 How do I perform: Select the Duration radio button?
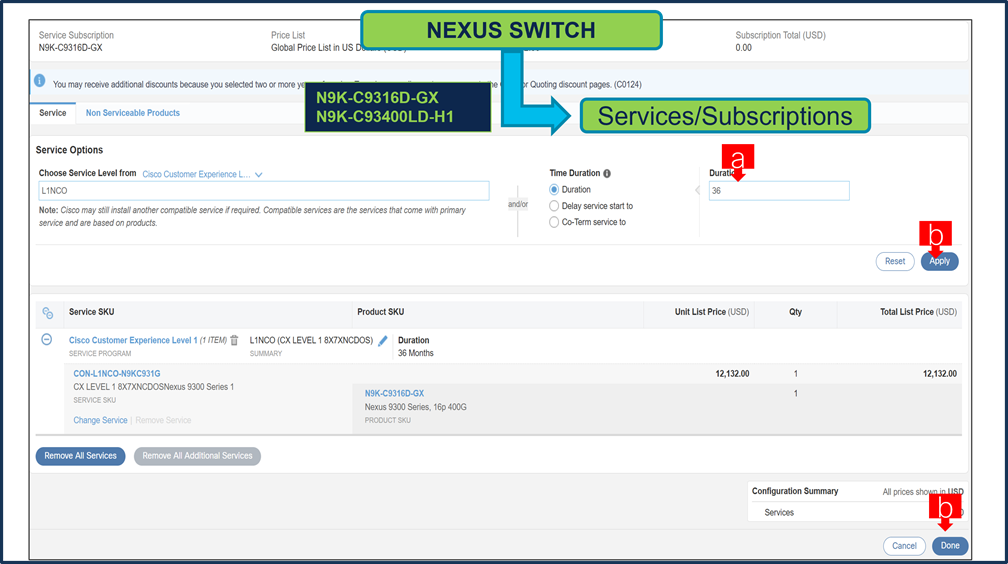[554, 190]
